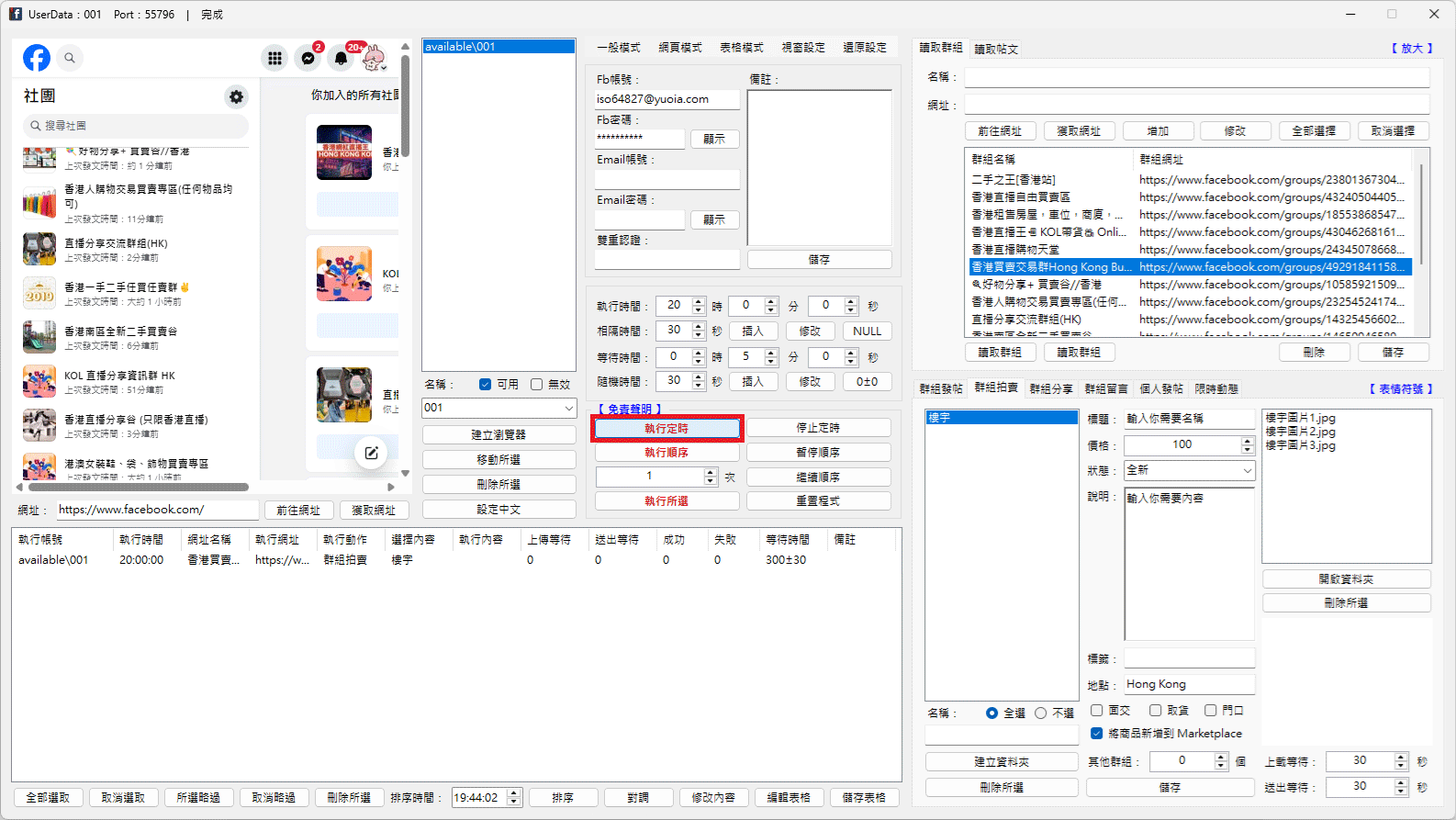Click the 開啟資料夾 button

pos(1346,579)
